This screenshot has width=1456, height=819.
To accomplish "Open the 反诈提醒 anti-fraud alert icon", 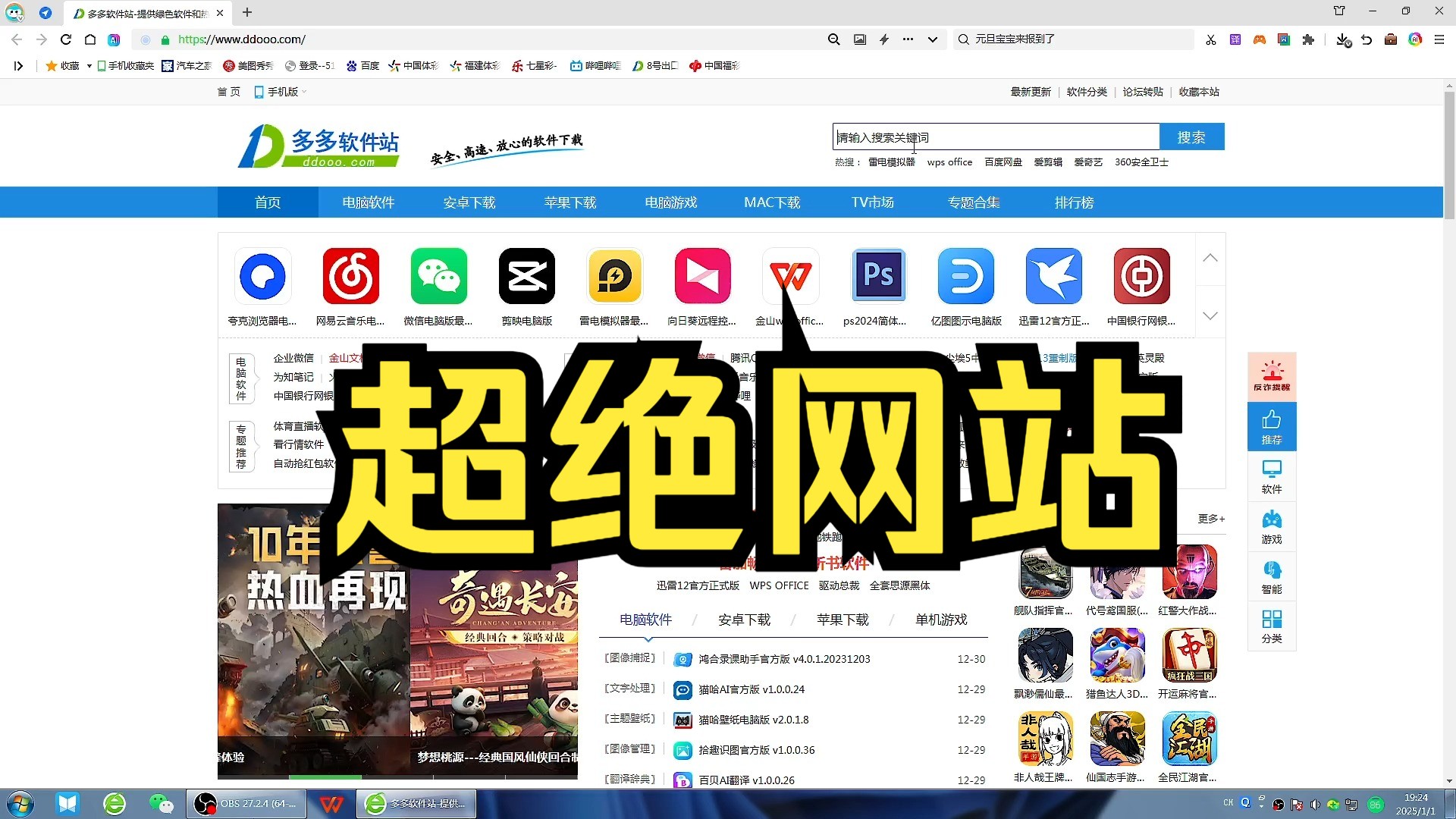I will tap(1273, 375).
